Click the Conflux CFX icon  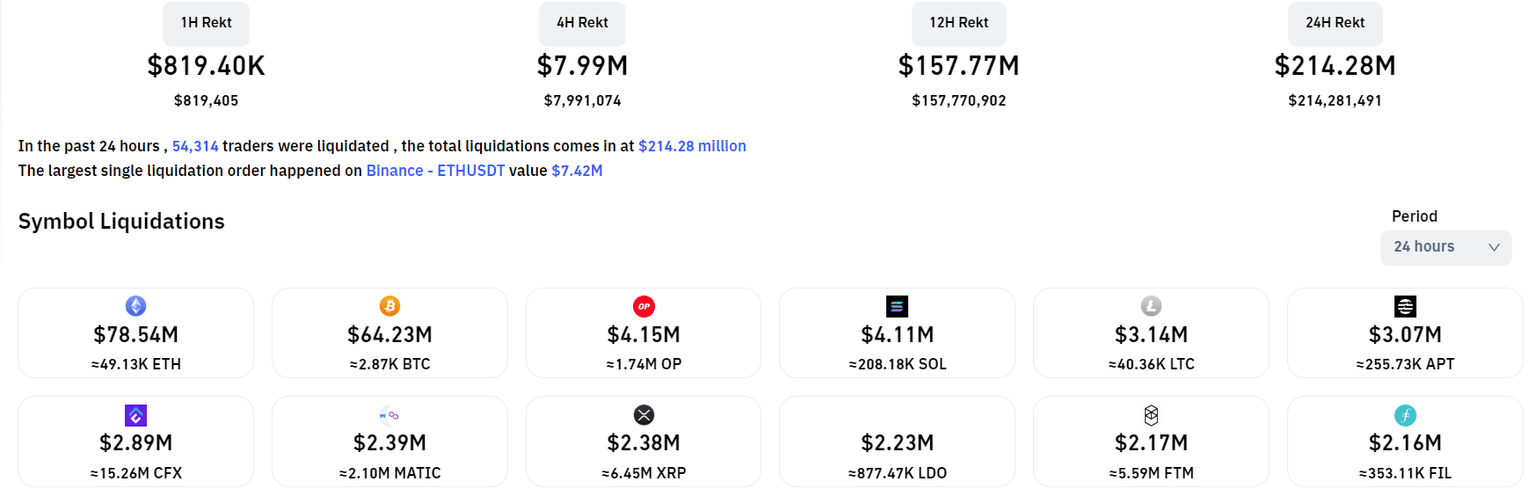coord(136,415)
